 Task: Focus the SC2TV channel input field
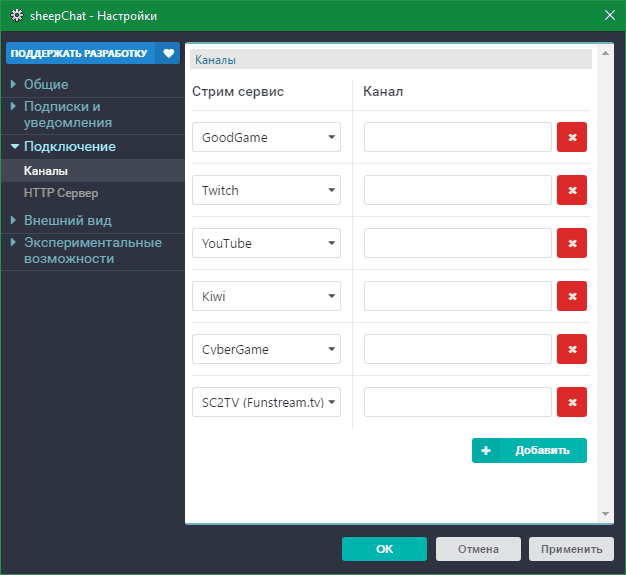[x=458, y=402]
